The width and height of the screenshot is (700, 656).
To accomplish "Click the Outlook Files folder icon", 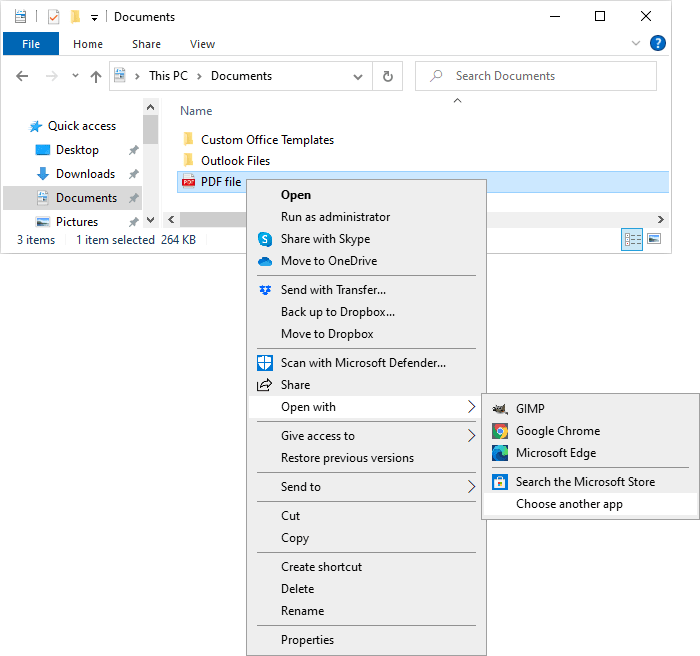I will click(x=188, y=160).
